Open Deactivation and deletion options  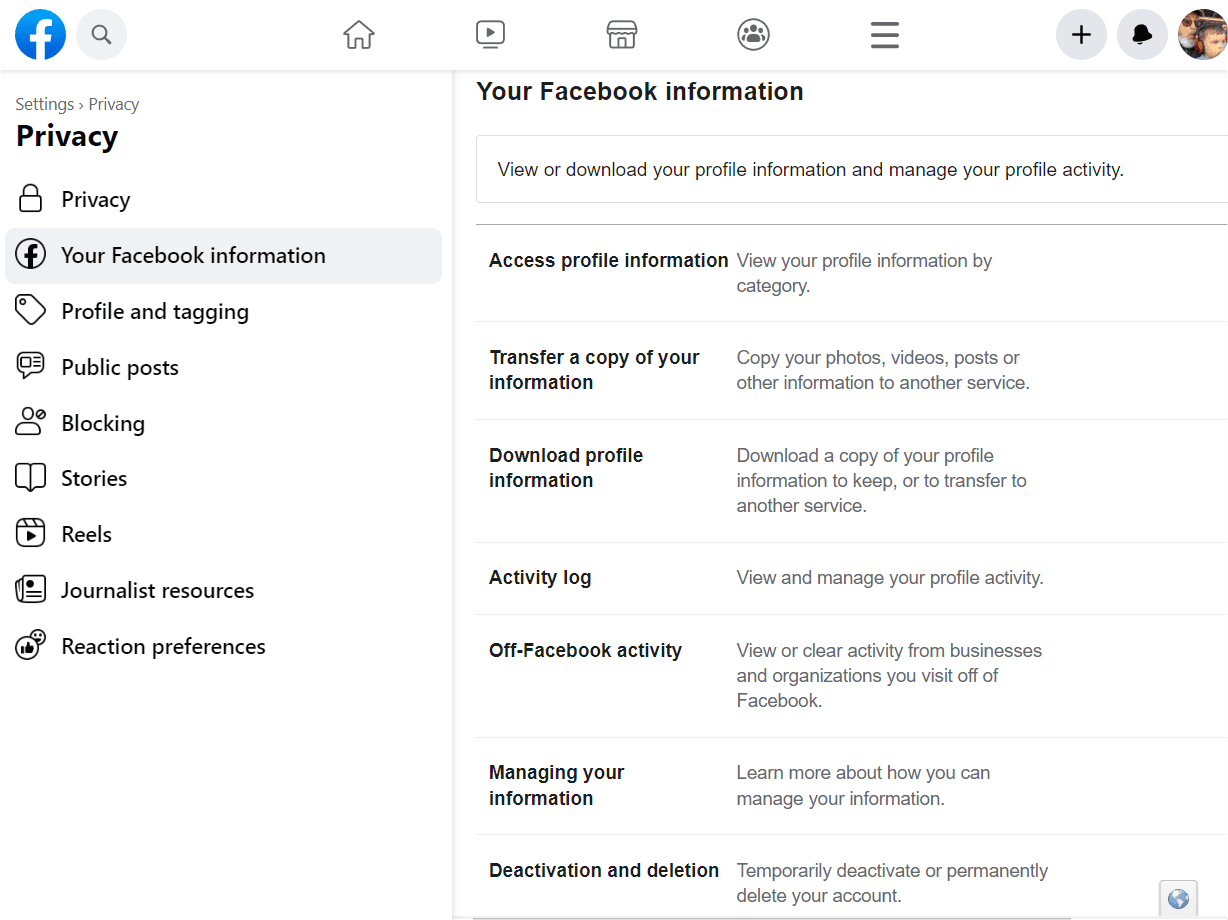pos(604,870)
